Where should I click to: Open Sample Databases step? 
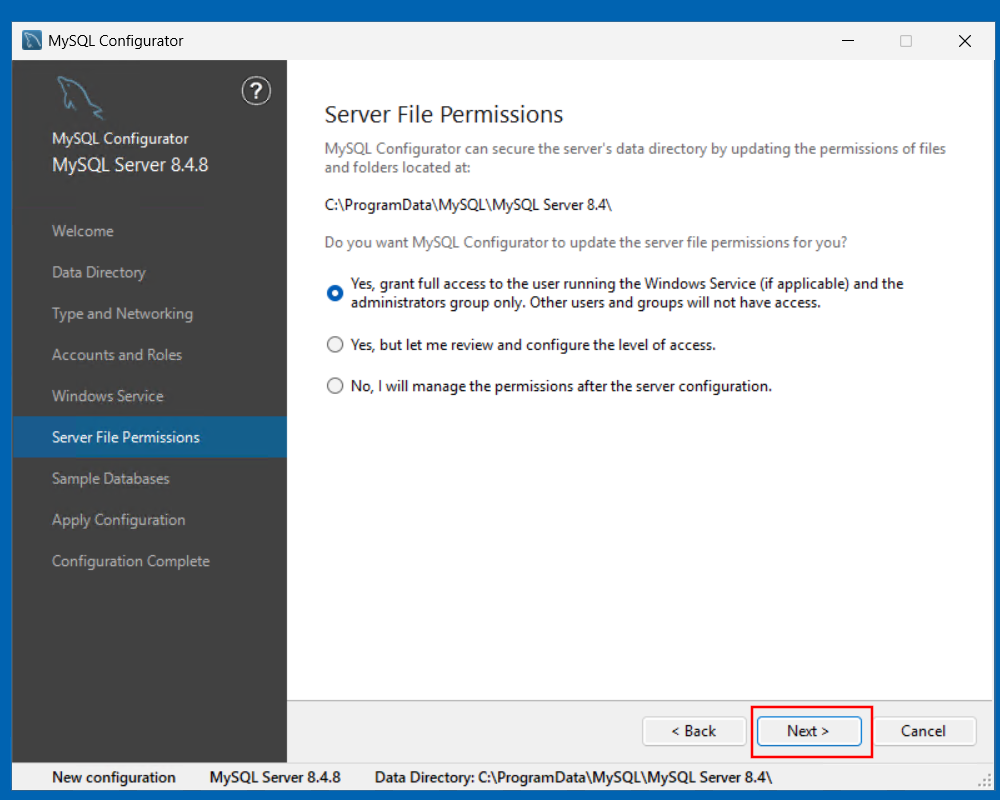tap(110, 478)
